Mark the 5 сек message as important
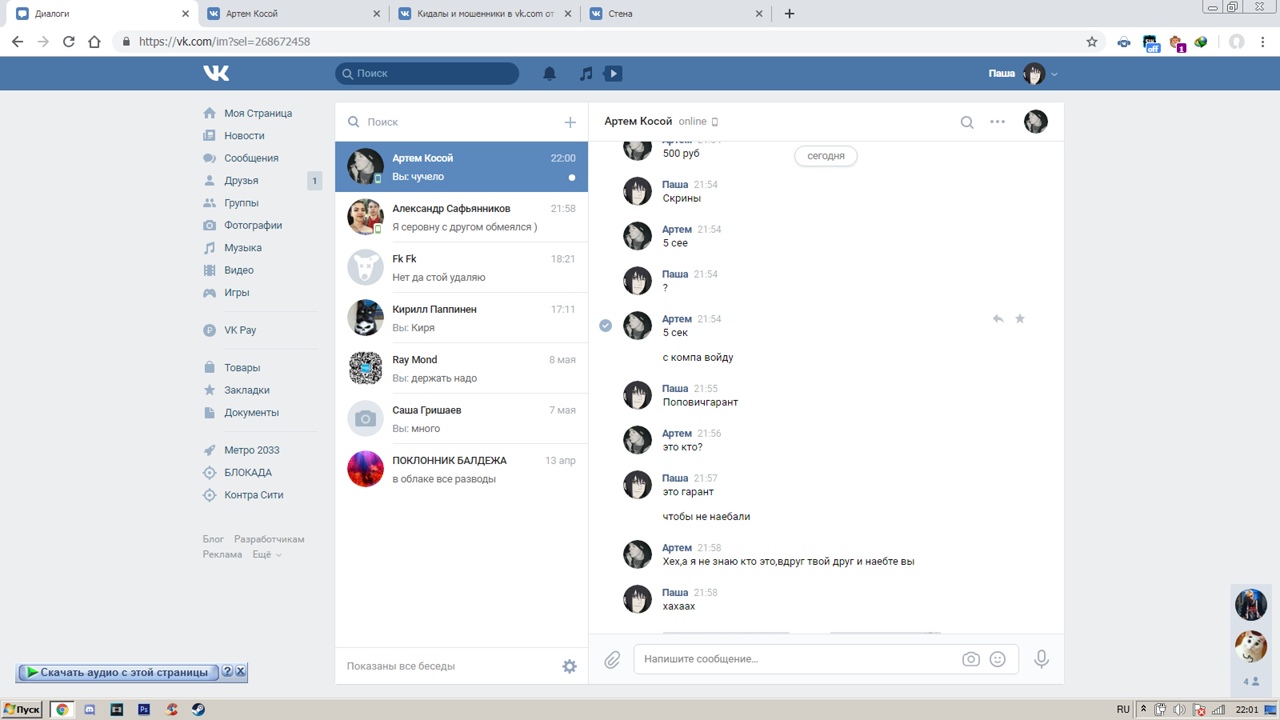Image resolution: width=1280 pixels, height=720 pixels. click(1020, 319)
